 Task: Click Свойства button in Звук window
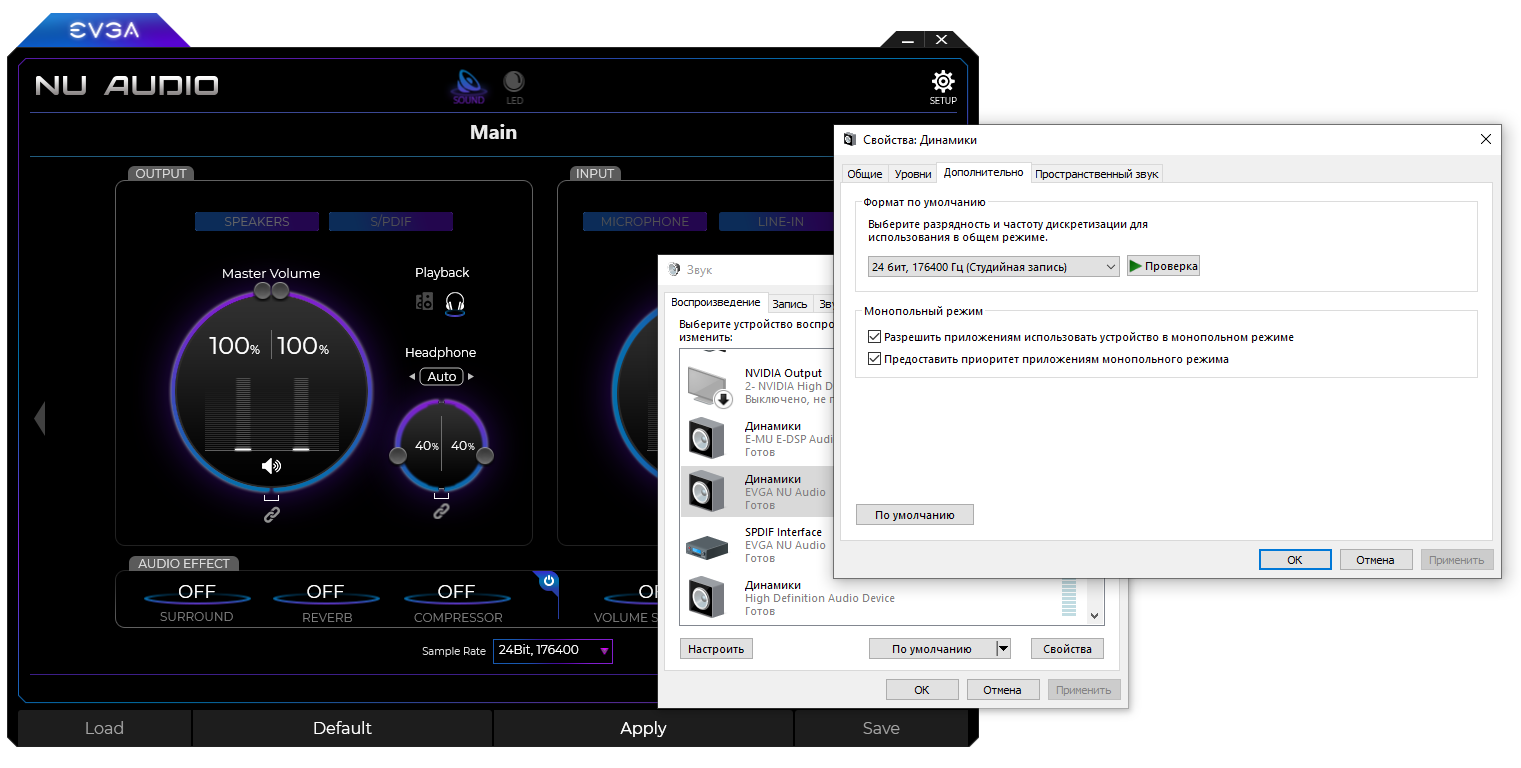pyautogui.click(x=1067, y=649)
